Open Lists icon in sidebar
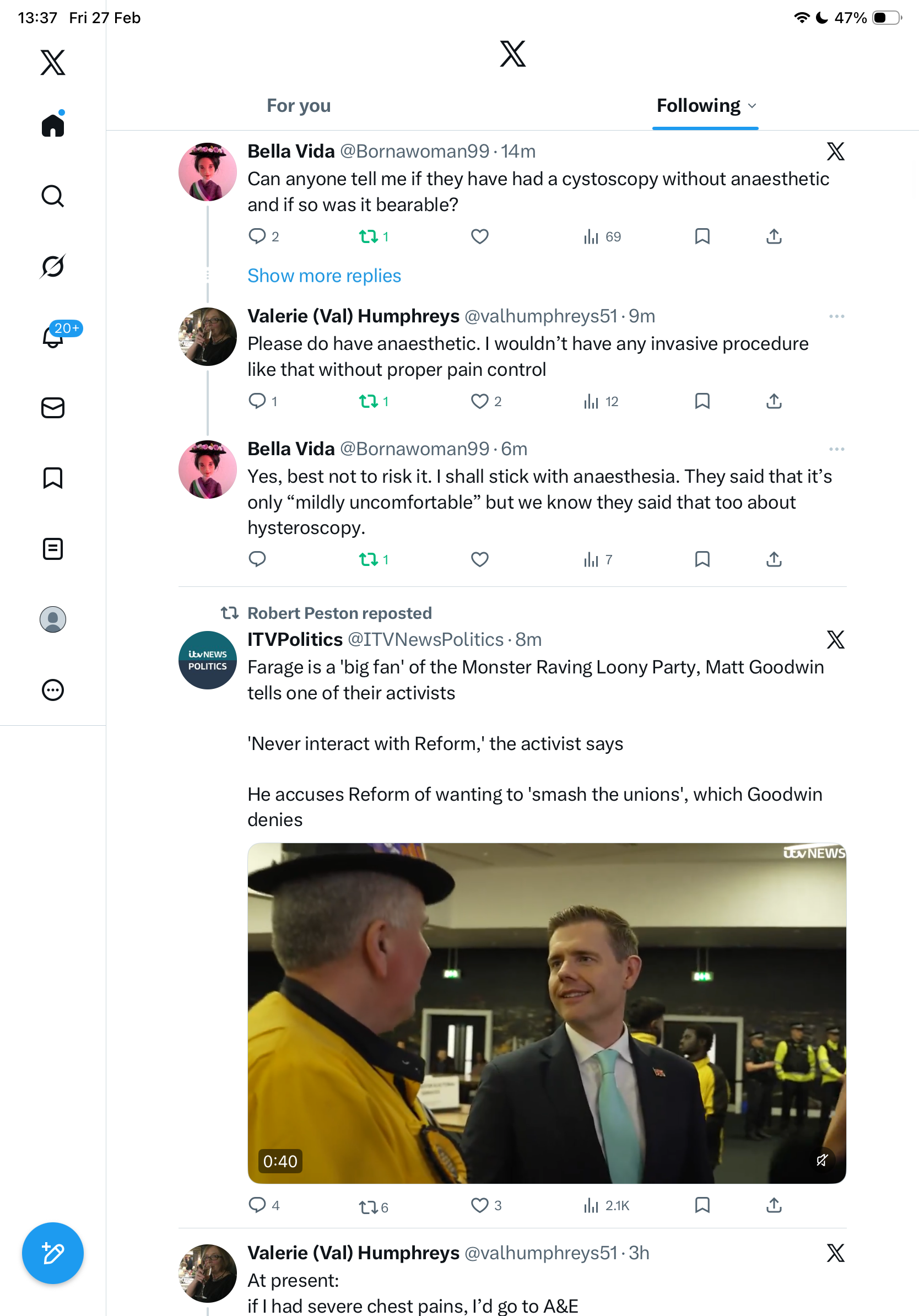Viewport: 919px width, 1316px height. pyautogui.click(x=53, y=548)
